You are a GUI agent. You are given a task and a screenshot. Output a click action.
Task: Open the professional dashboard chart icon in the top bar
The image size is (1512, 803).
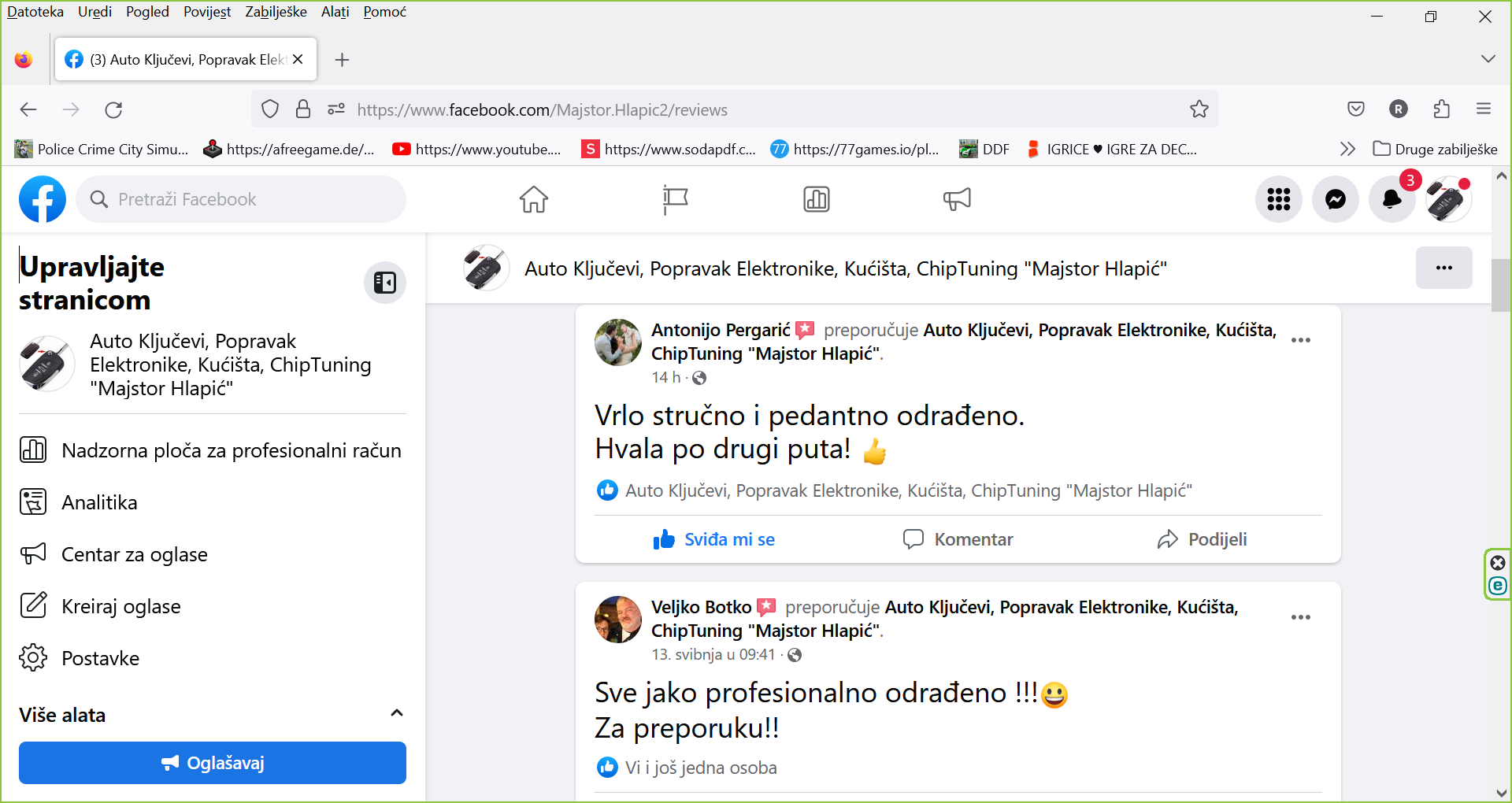(817, 199)
